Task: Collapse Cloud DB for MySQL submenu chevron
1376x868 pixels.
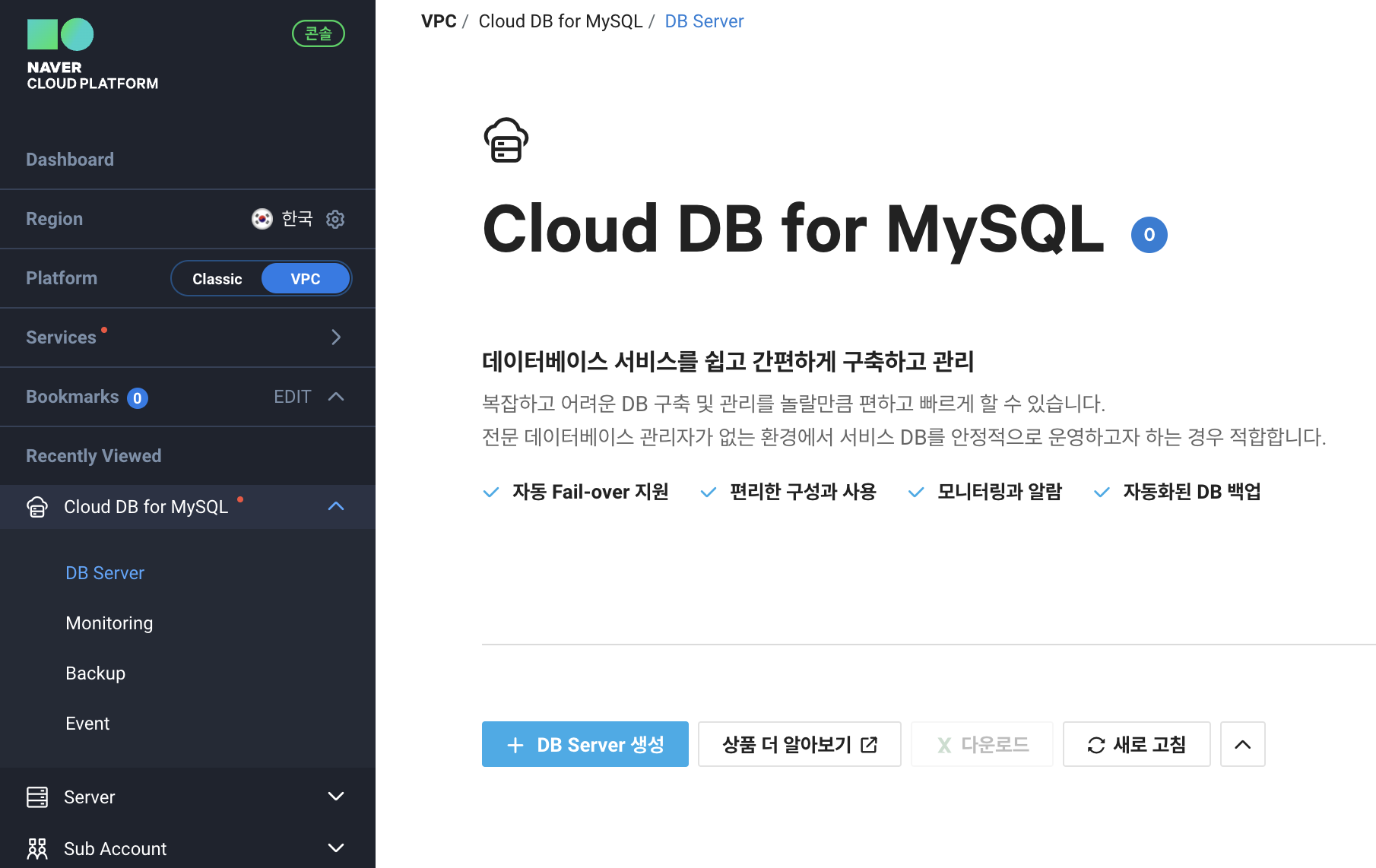Action: [336, 506]
